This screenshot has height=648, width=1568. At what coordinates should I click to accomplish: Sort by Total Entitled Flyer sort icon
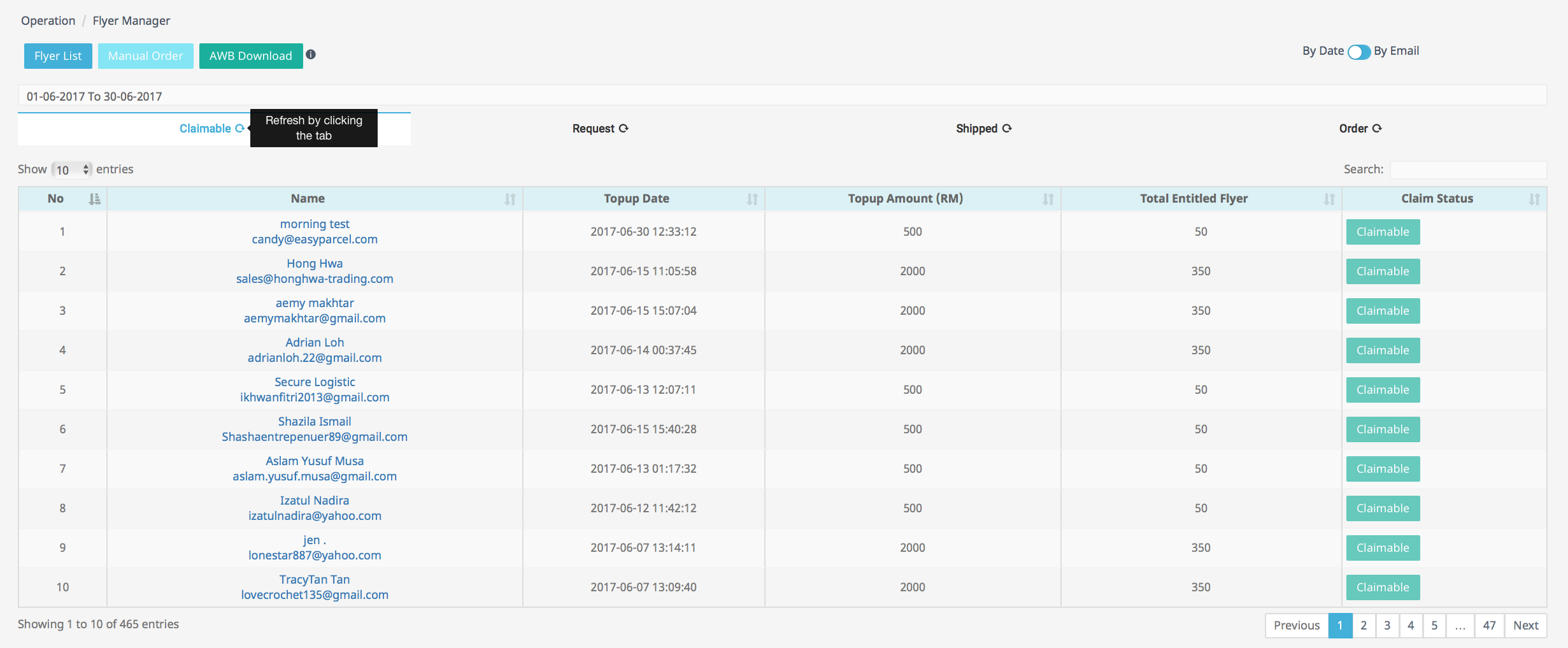(1329, 199)
